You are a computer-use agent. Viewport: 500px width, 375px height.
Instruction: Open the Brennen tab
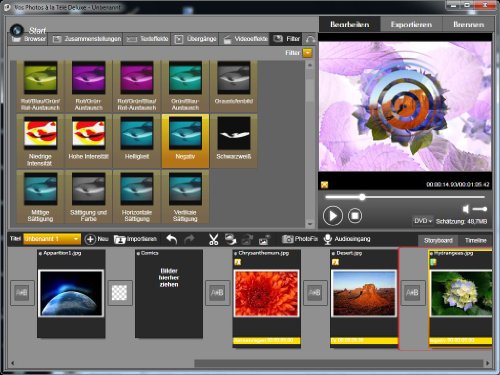click(x=468, y=24)
